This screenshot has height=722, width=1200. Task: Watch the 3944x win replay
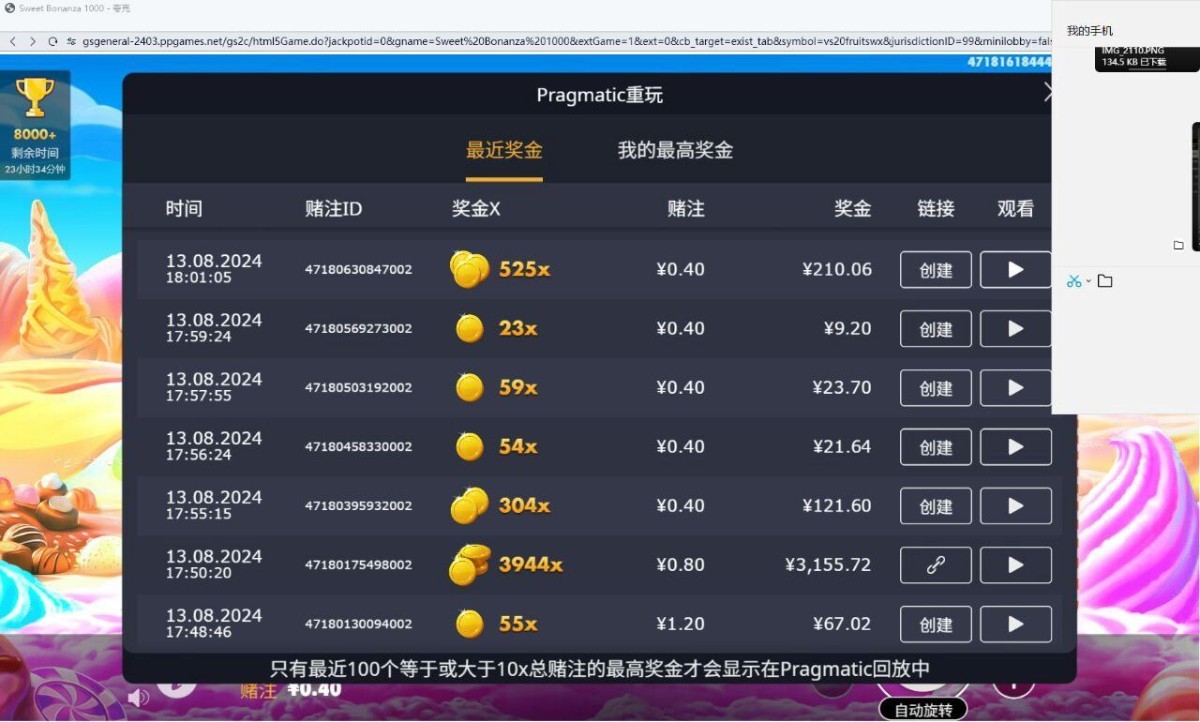[x=1015, y=565]
